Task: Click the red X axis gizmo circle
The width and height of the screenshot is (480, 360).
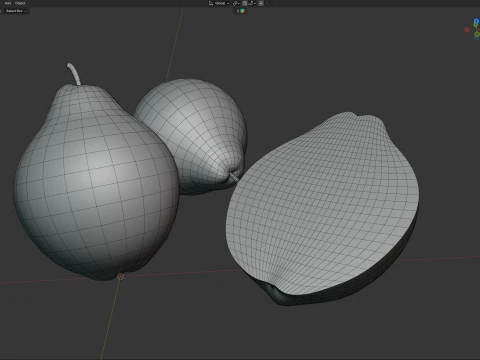Action: [x=467, y=30]
